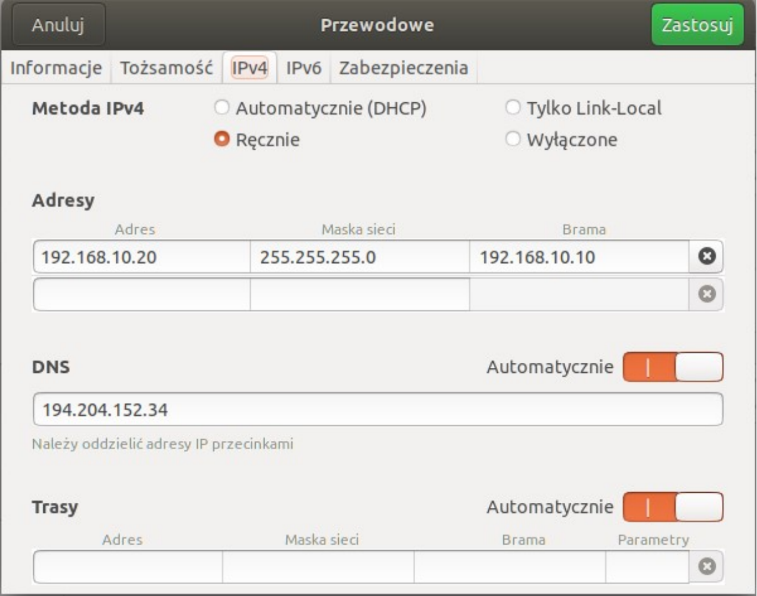Click the address field with 192.168.10.20

point(141,257)
